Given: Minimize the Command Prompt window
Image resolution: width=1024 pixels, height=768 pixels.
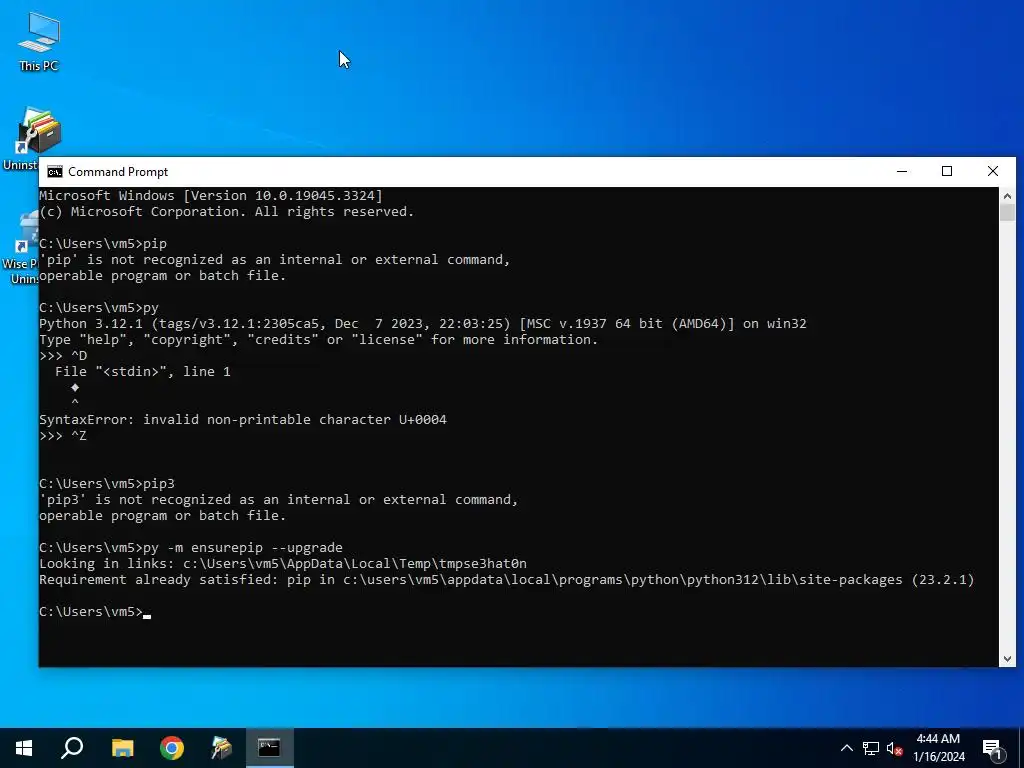Looking at the screenshot, I should point(902,171).
